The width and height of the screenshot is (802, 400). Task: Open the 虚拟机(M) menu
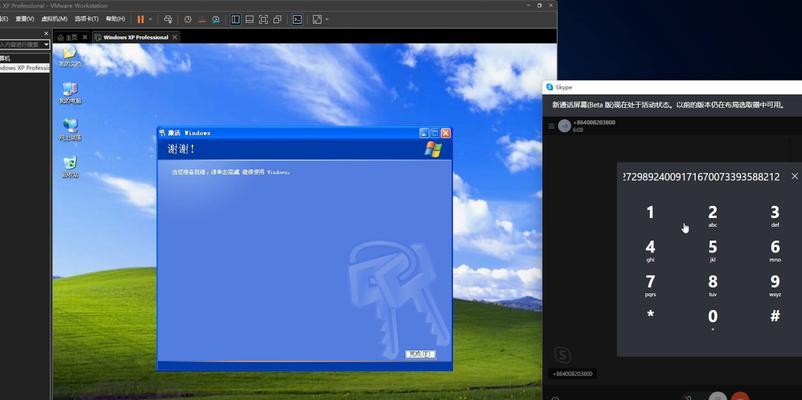[54, 19]
